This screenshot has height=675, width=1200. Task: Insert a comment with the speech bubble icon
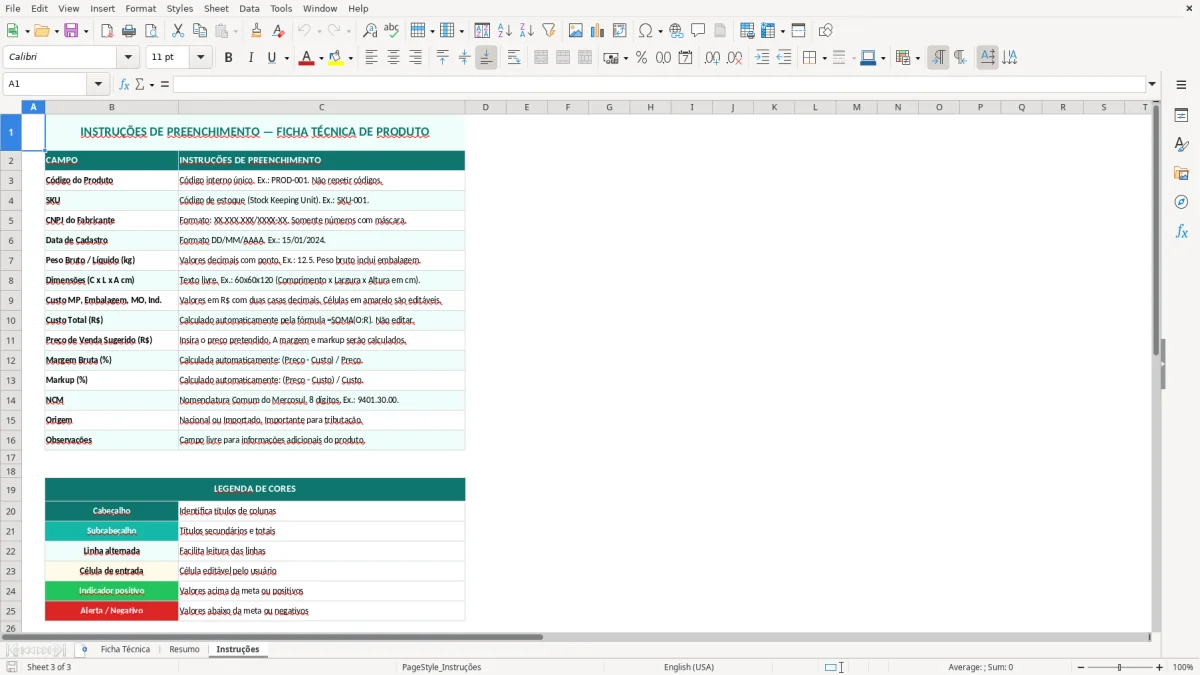tap(698, 31)
